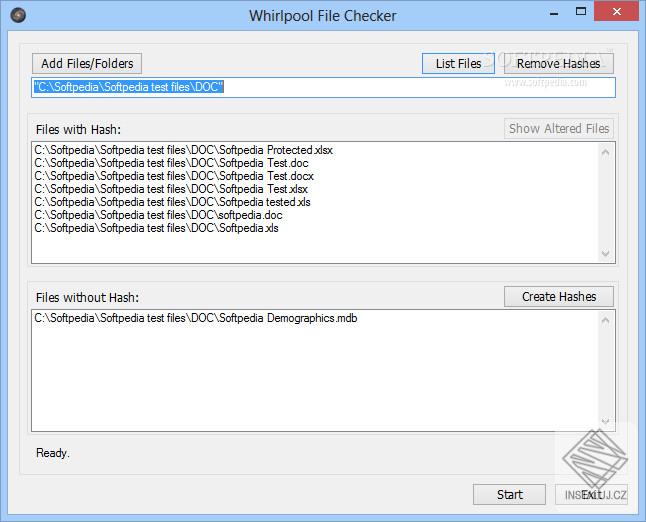Click the Show Altered Files button
Image resolution: width=646 pixels, height=522 pixels.
point(559,129)
